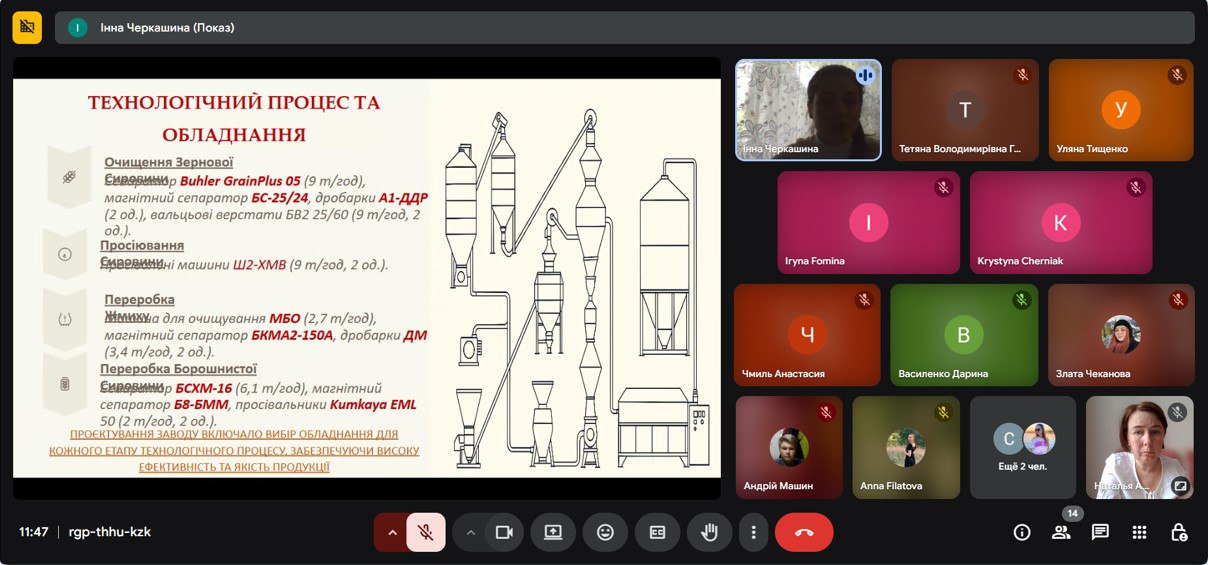1208x565 pixels.
Task: Click the meeting code rgp-thhu-kzk
Action: click(110, 532)
